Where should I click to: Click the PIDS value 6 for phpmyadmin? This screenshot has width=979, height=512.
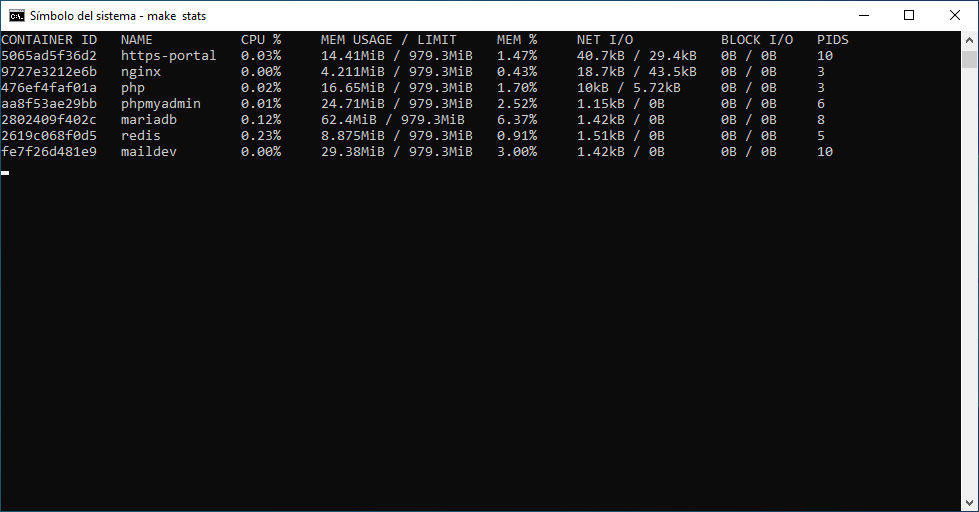tap(821, 104)
